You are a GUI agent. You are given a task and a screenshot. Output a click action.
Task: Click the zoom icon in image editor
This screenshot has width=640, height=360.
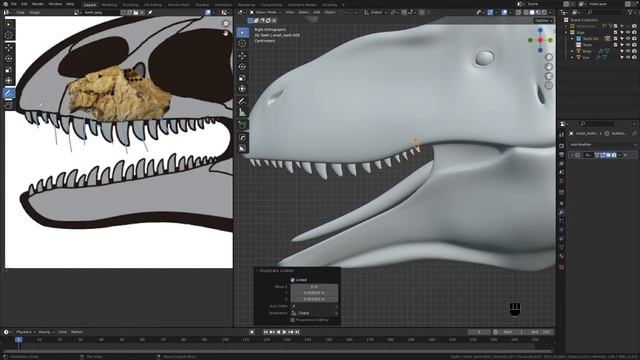[x=226, y=24]
